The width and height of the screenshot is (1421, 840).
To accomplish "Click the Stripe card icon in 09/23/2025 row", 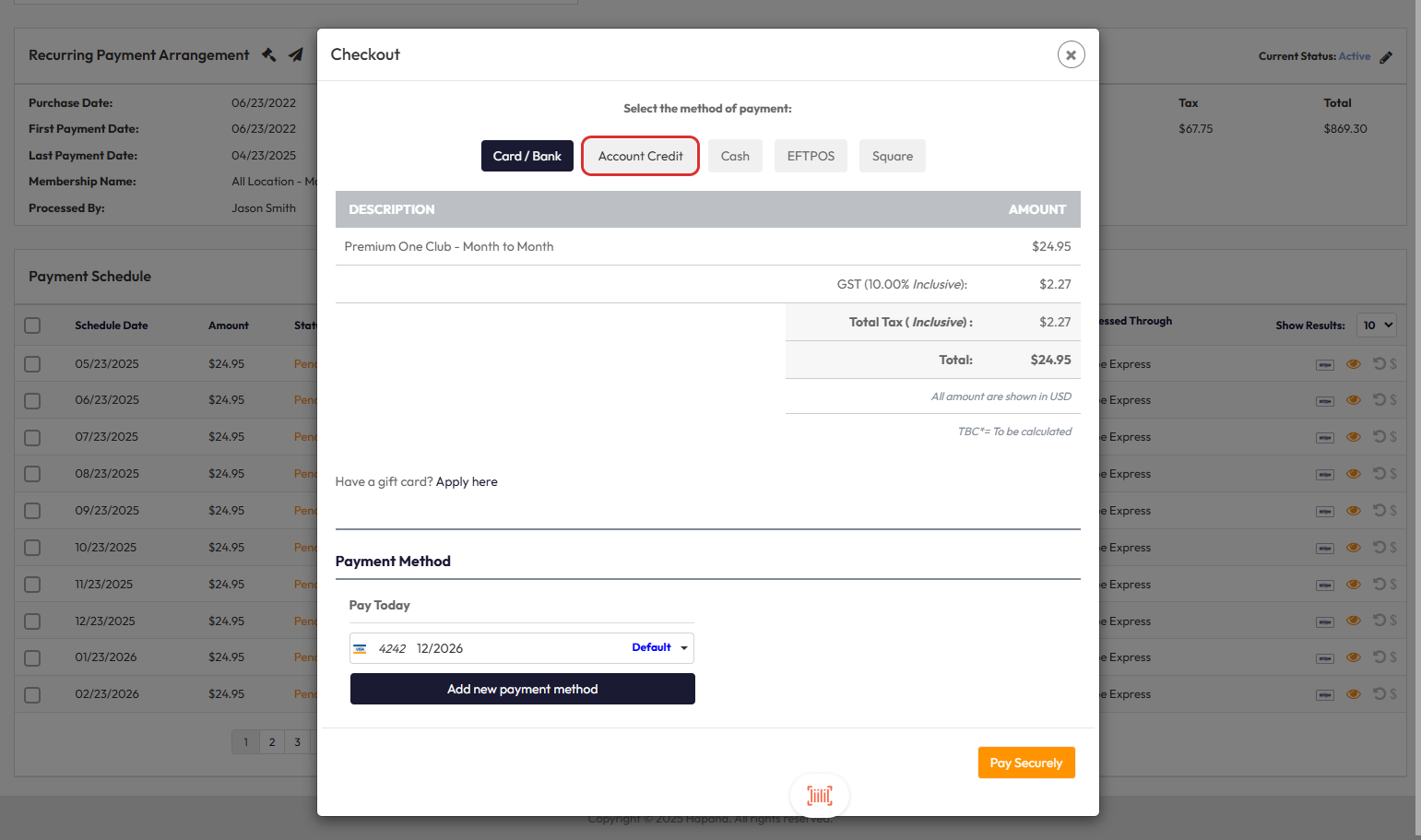I will 1324,512.
